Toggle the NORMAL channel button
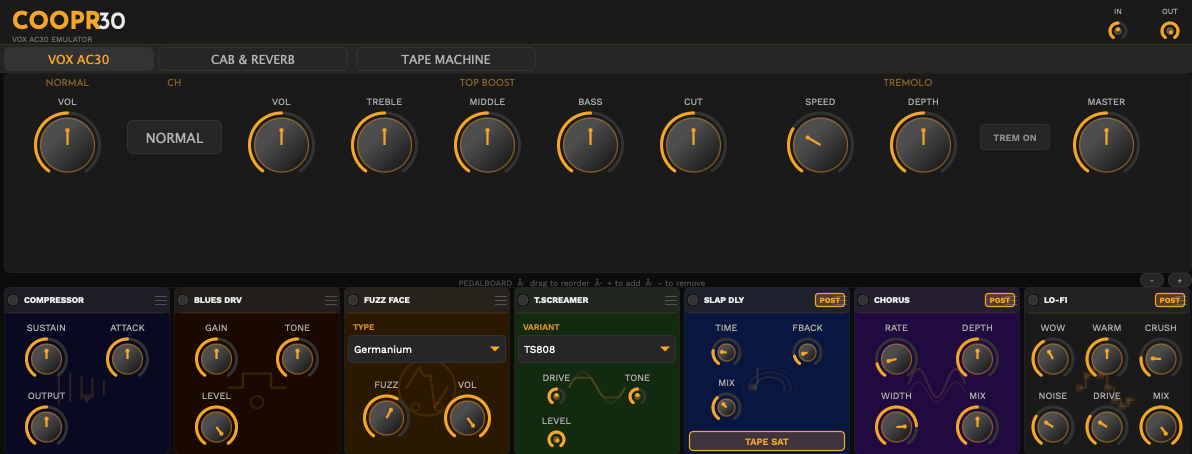 click(x=174, y=138)
